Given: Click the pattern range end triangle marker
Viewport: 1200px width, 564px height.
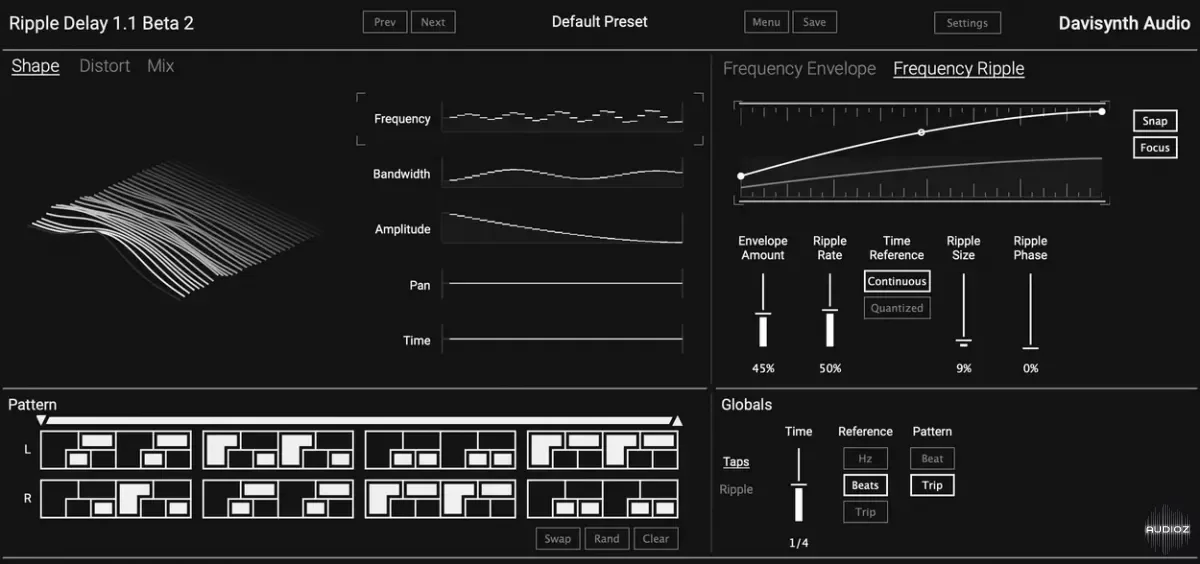Looking at the screenshot, I should tap(677, 421).
